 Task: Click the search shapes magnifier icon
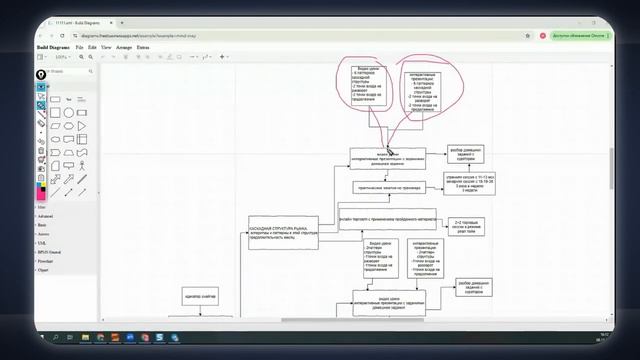point(91,71)
